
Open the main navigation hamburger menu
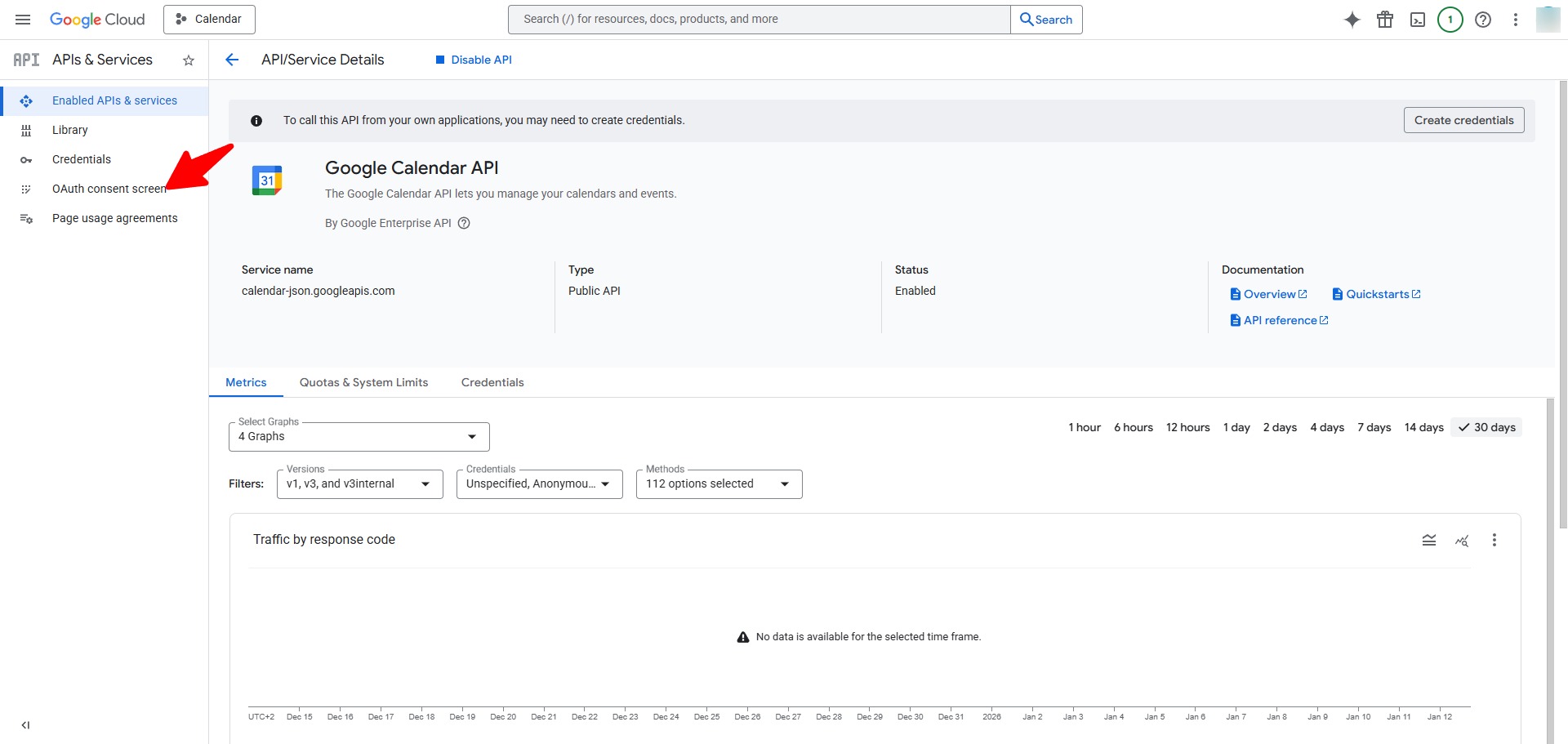(23, 20)
